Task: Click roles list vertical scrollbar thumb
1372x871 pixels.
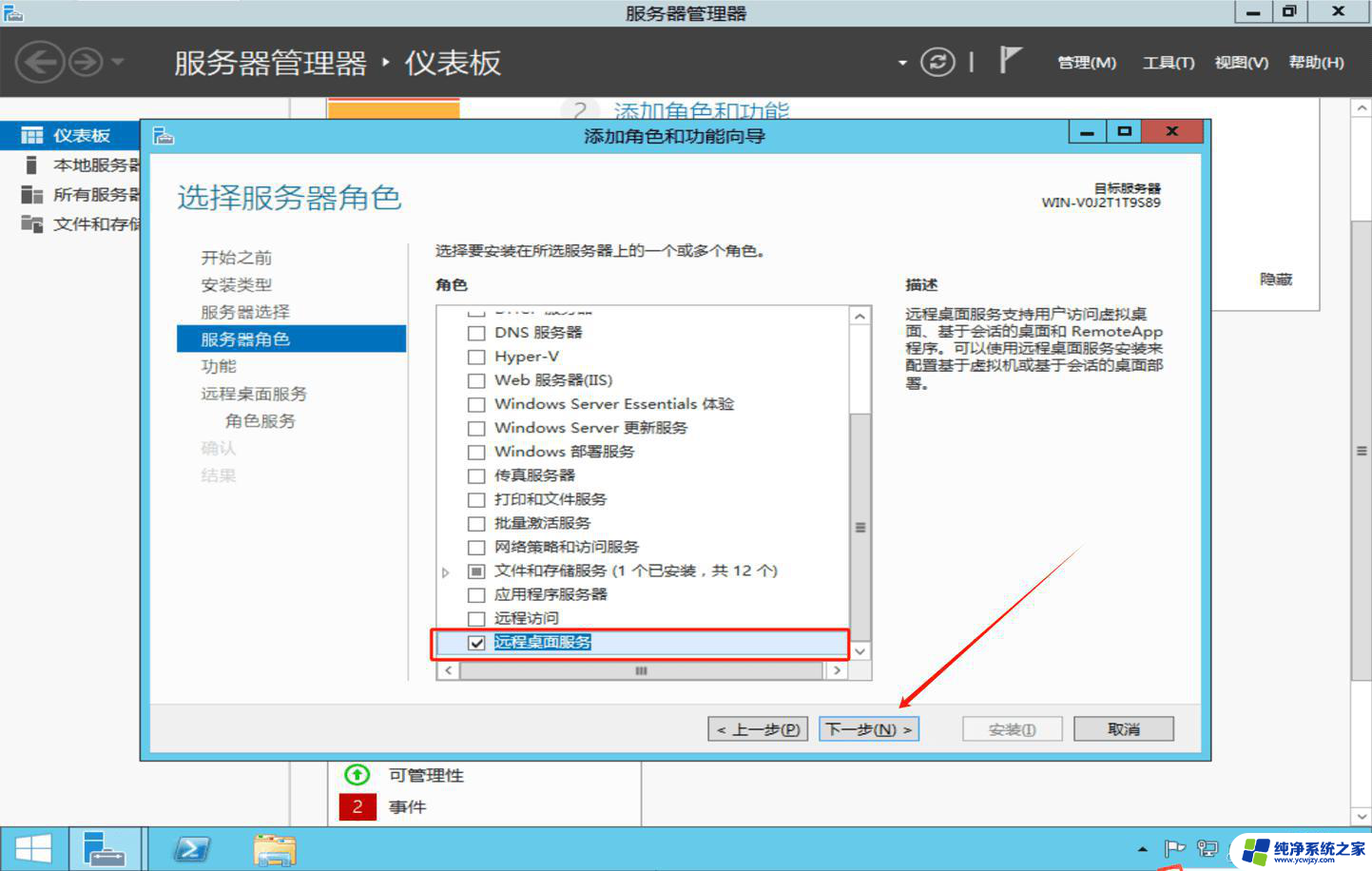Action: point(860,527)
